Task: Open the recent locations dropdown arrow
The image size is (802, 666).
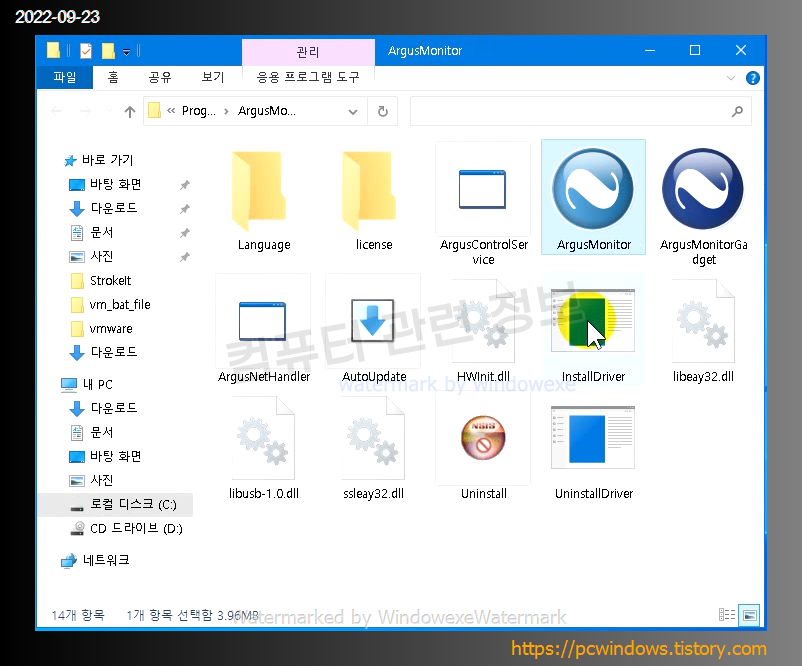Action: click(109, 111)
